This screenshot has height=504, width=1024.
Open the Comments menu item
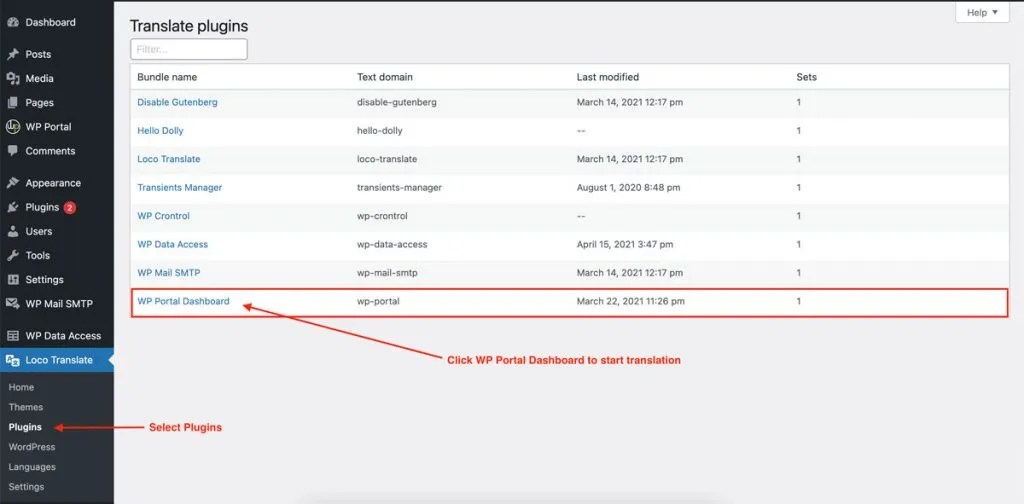click(50, 151)
